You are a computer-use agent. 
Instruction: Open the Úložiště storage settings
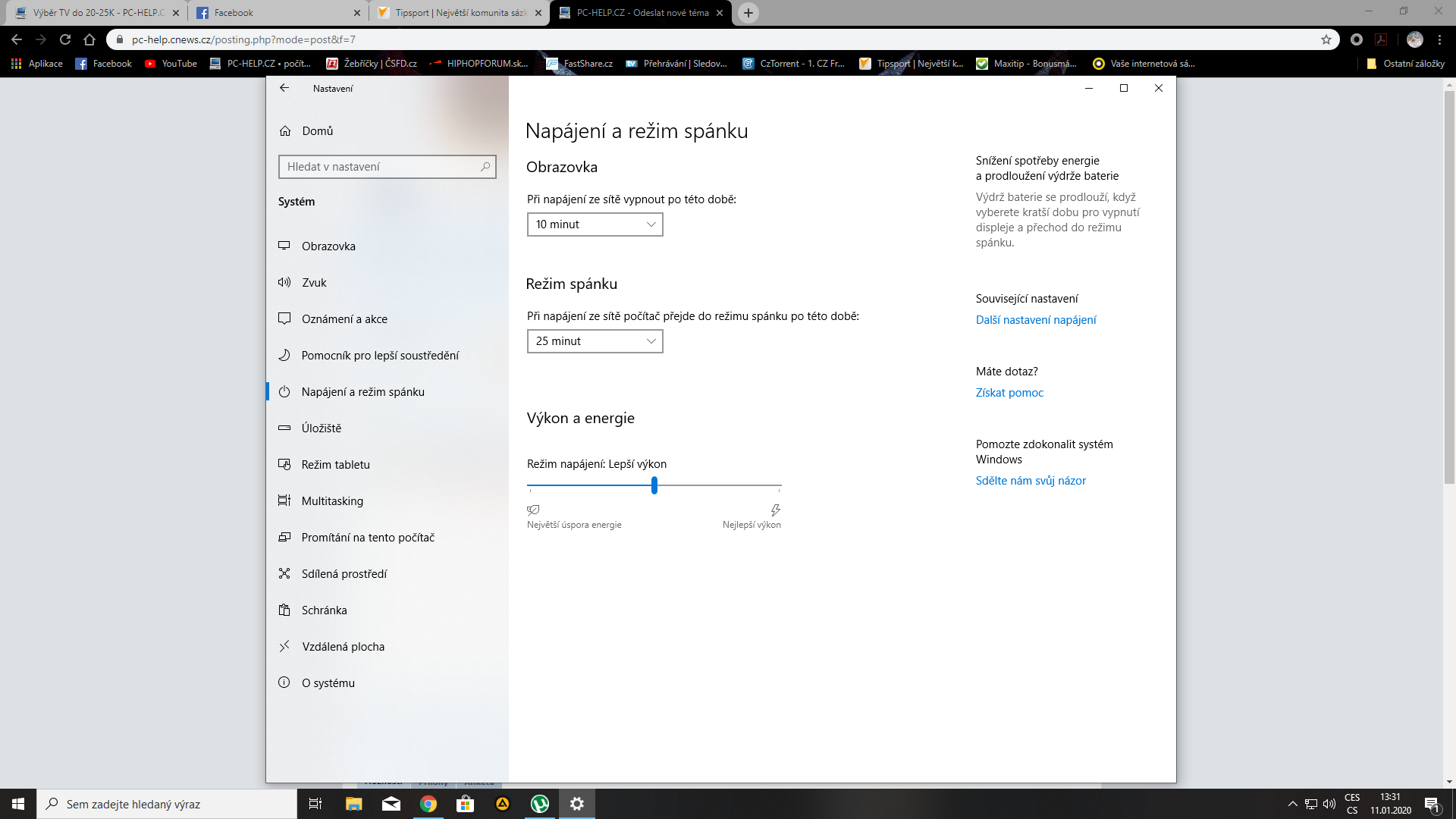321,428
